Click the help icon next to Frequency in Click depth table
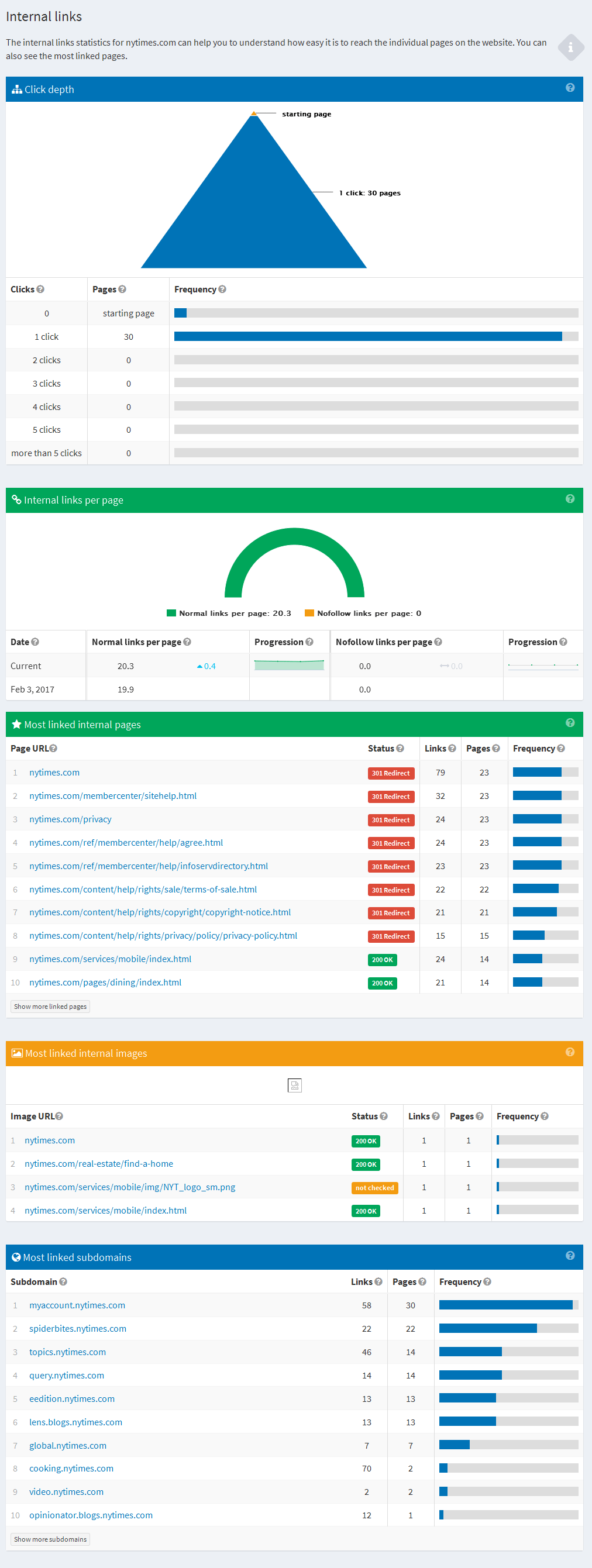Image resolution: width=592 pixels, height=1568 pixels. point(222,289)
